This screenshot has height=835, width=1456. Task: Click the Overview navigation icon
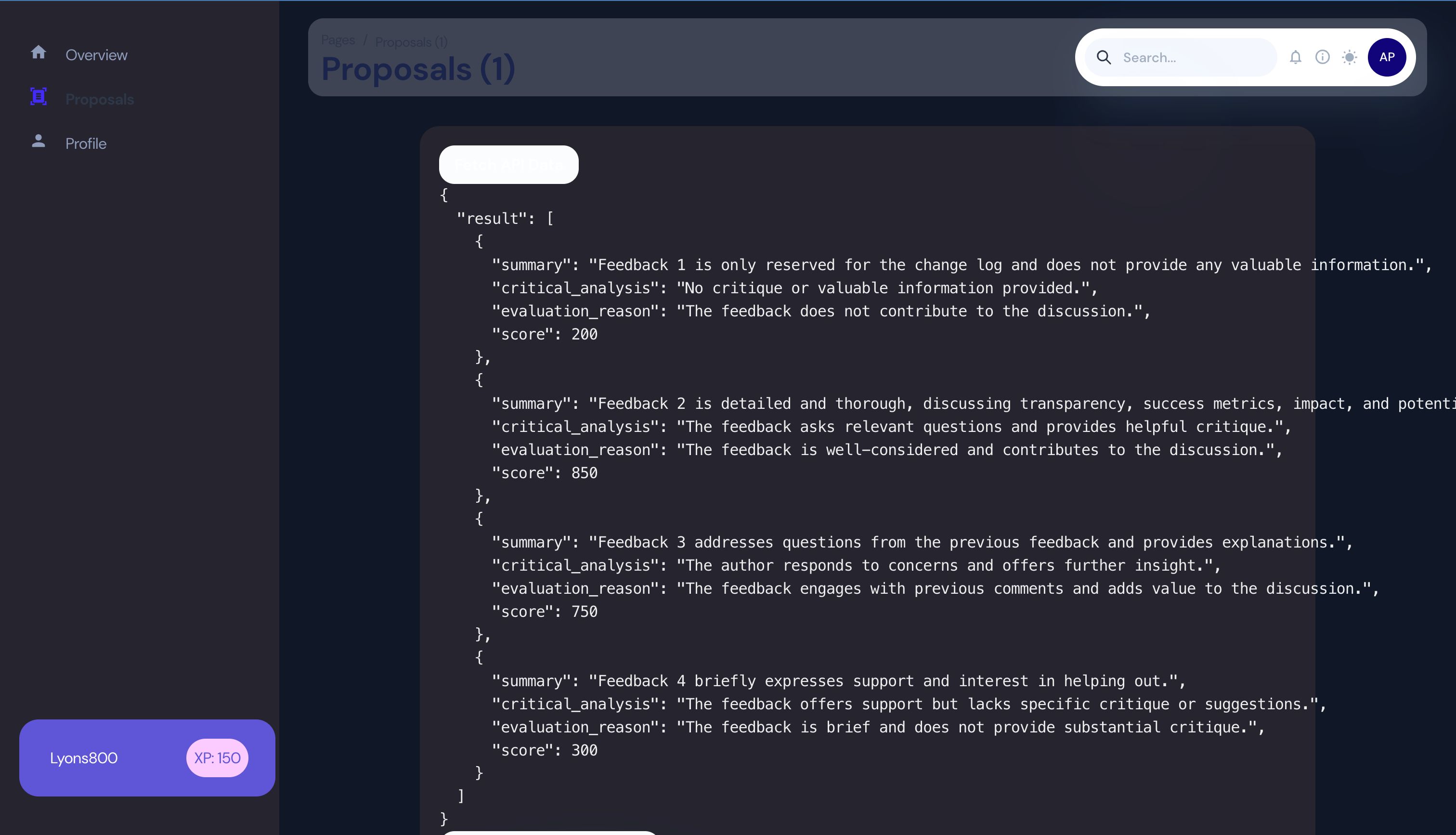tap(39, 54)
